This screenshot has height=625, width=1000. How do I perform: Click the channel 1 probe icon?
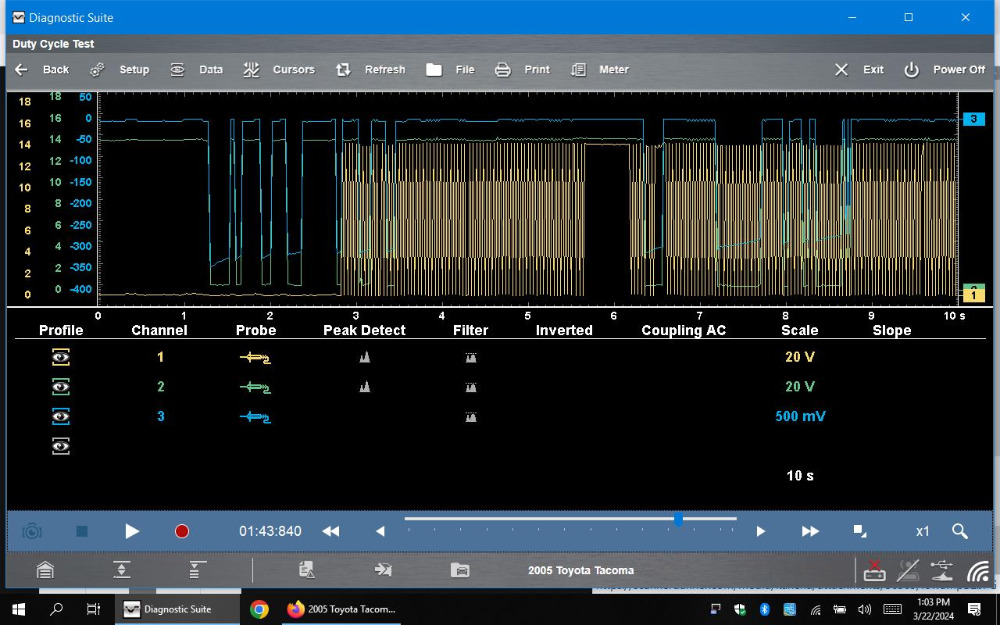tap(255, 357)
